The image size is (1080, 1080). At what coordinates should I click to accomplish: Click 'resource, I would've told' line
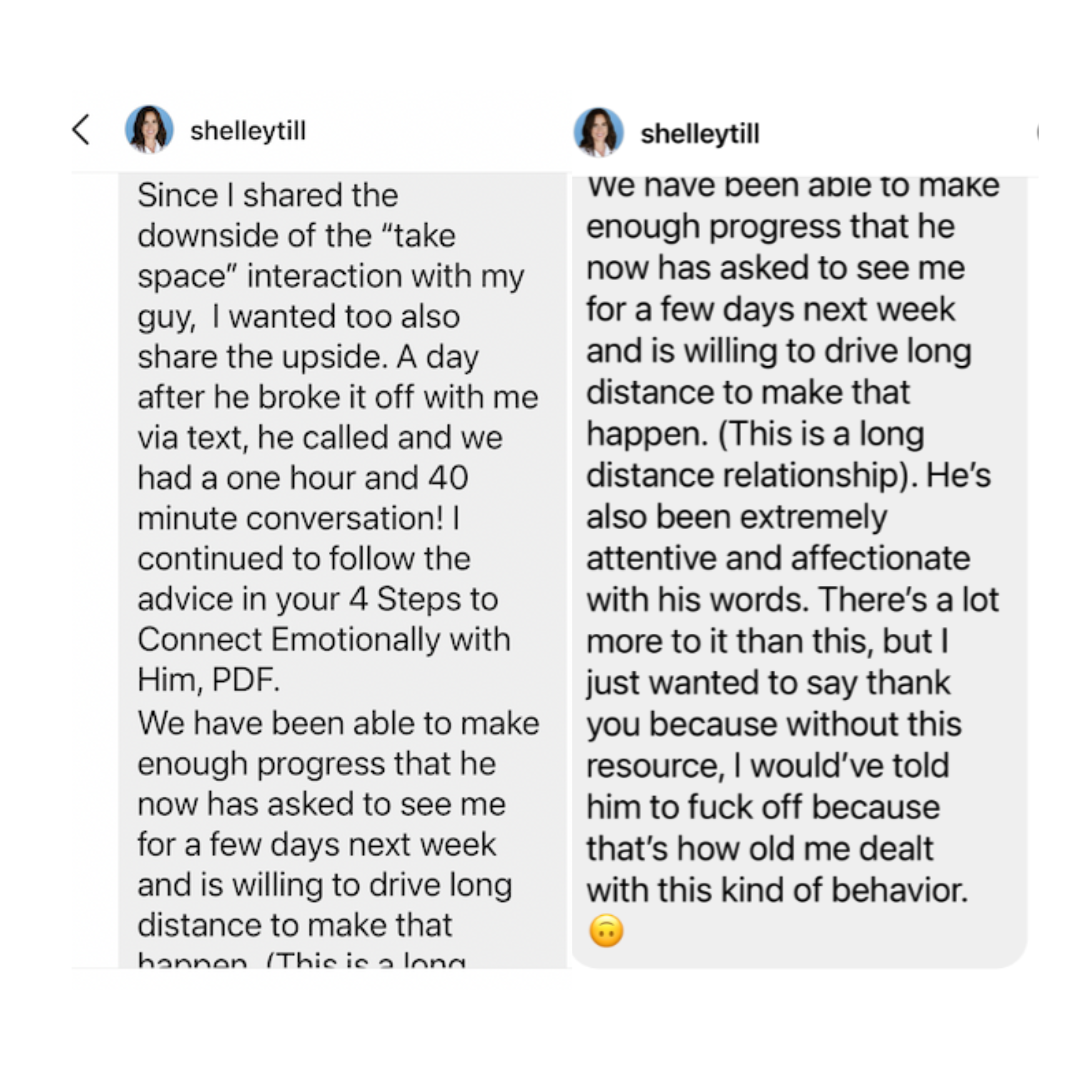click(768, 765)
